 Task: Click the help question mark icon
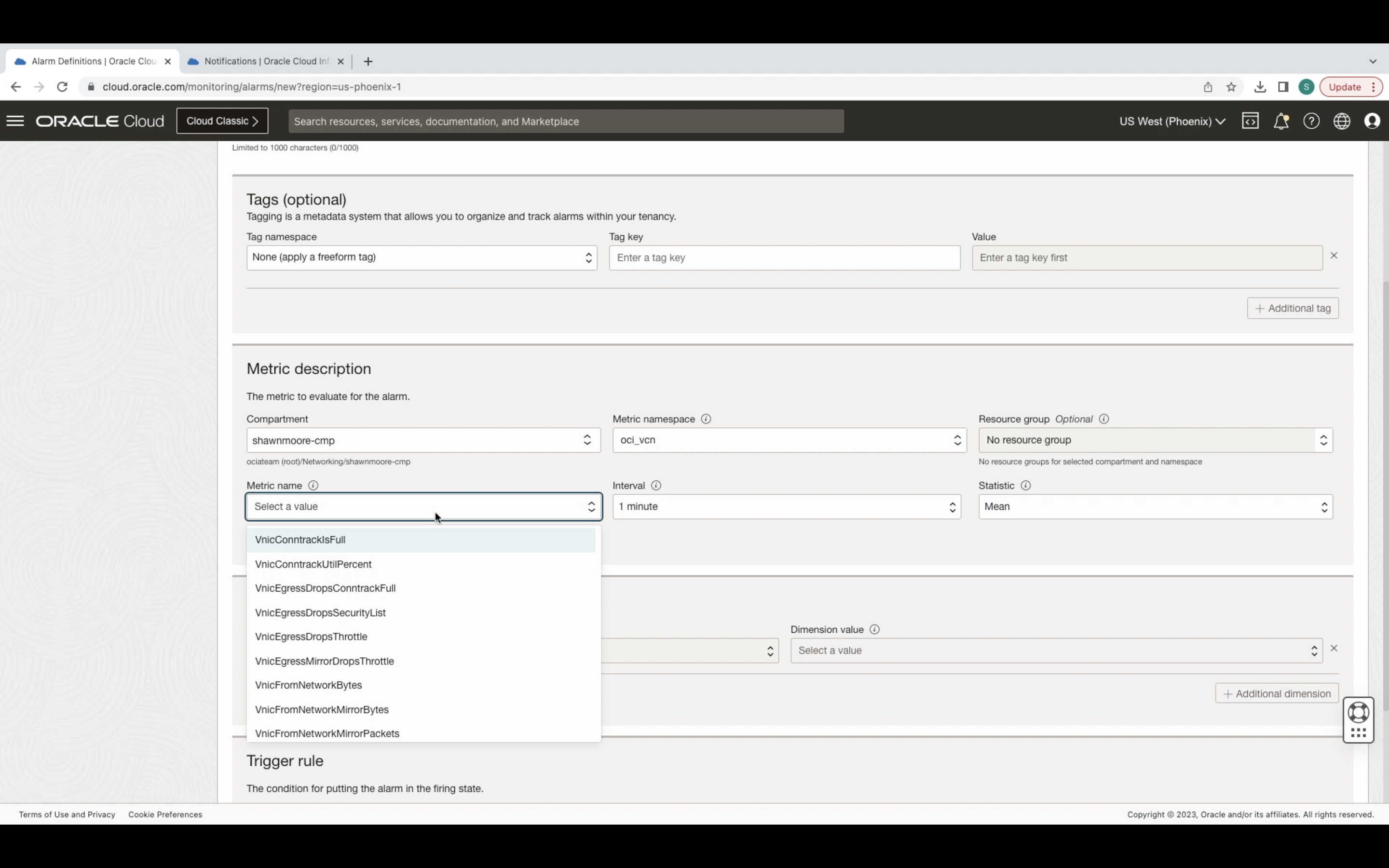[1311, 121]
